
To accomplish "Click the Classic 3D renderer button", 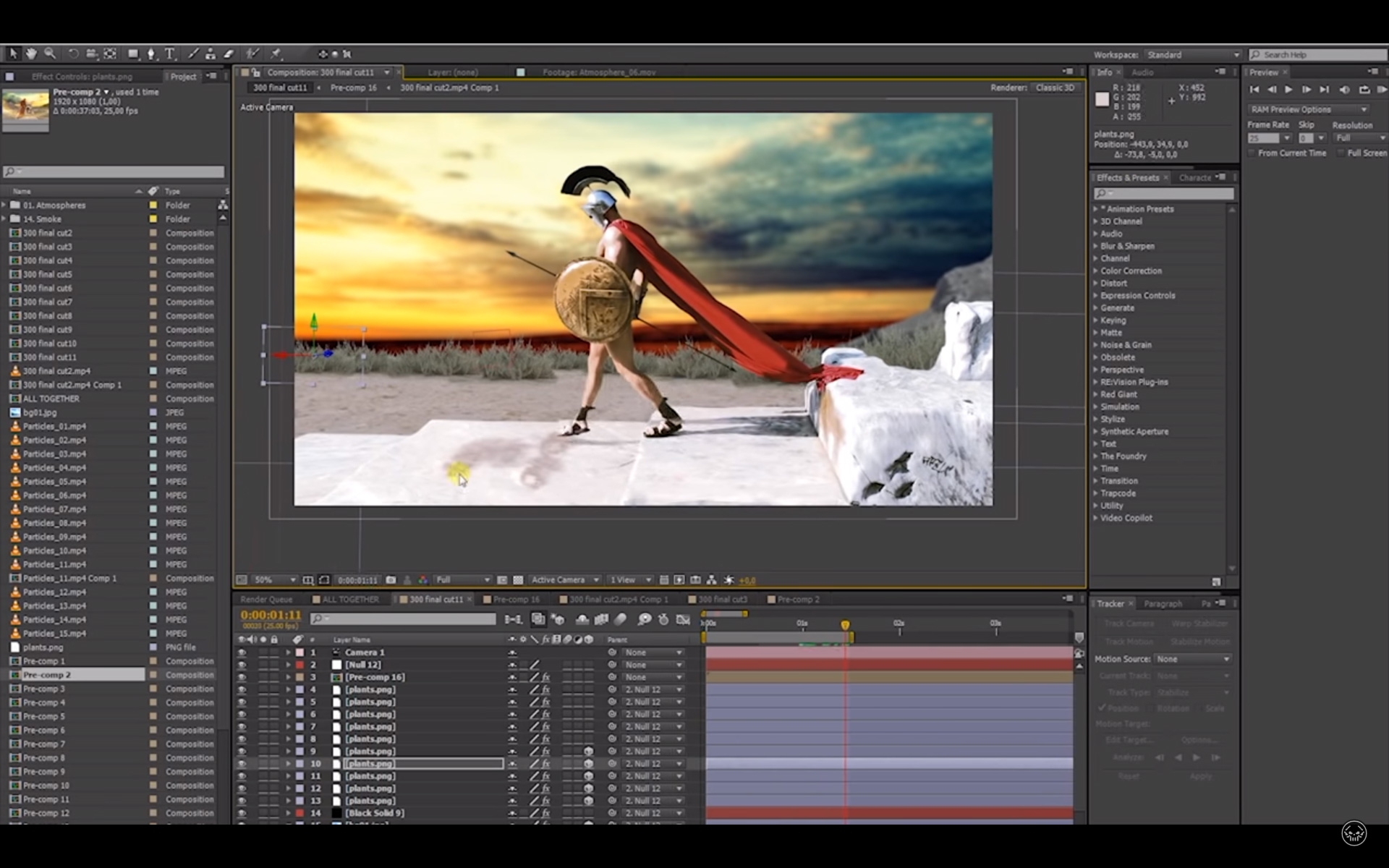I will click(1055, 88).
